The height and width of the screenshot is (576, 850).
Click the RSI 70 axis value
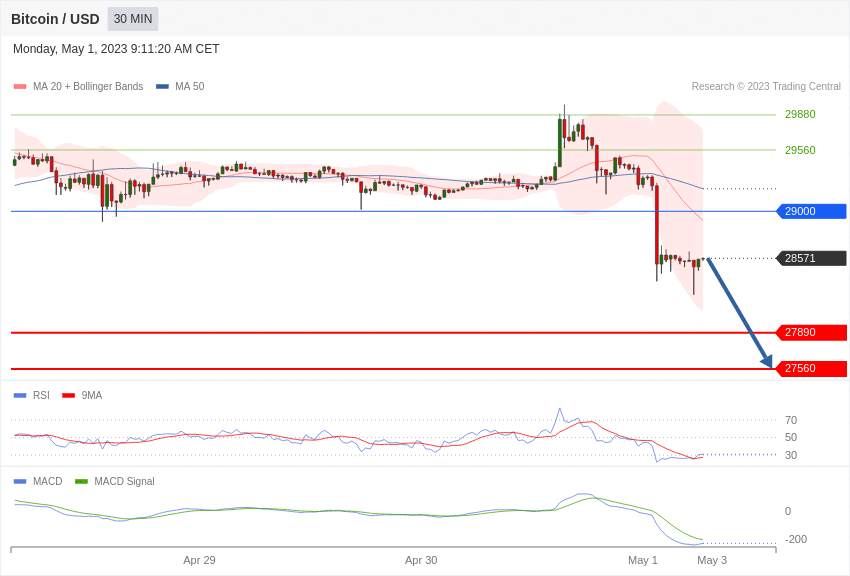click(791, 420)
